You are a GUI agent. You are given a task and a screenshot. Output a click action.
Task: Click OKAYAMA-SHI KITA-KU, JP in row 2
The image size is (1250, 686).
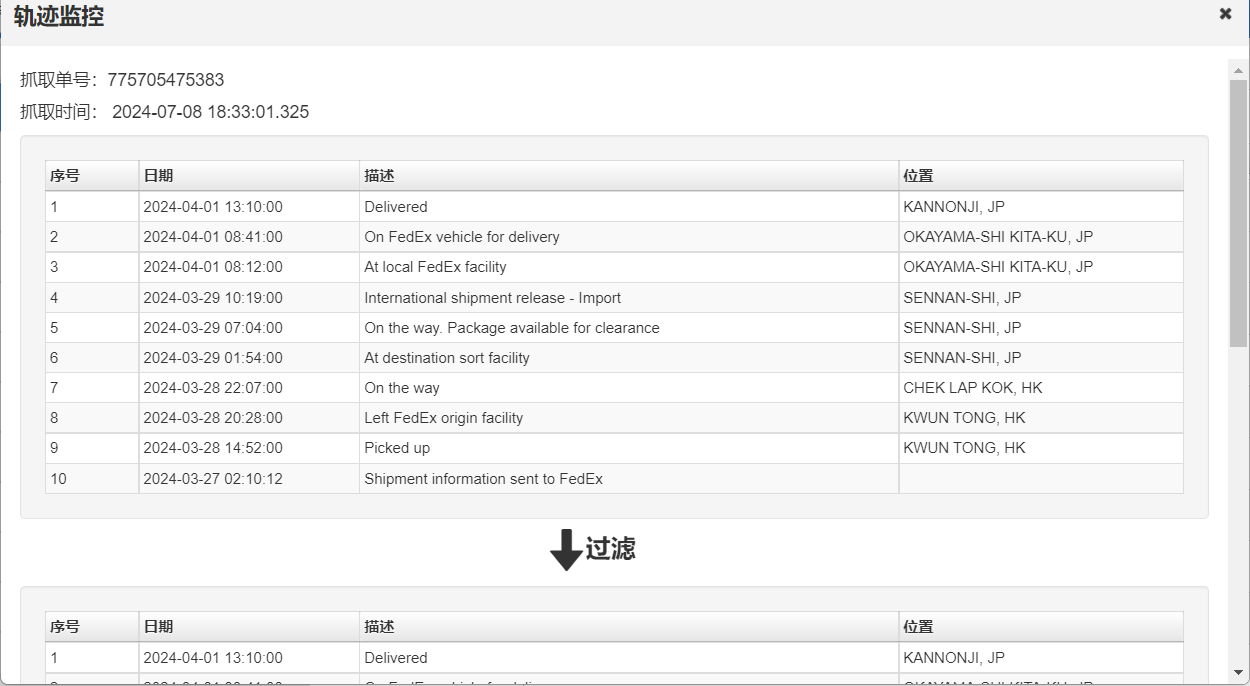coord(998,237)
